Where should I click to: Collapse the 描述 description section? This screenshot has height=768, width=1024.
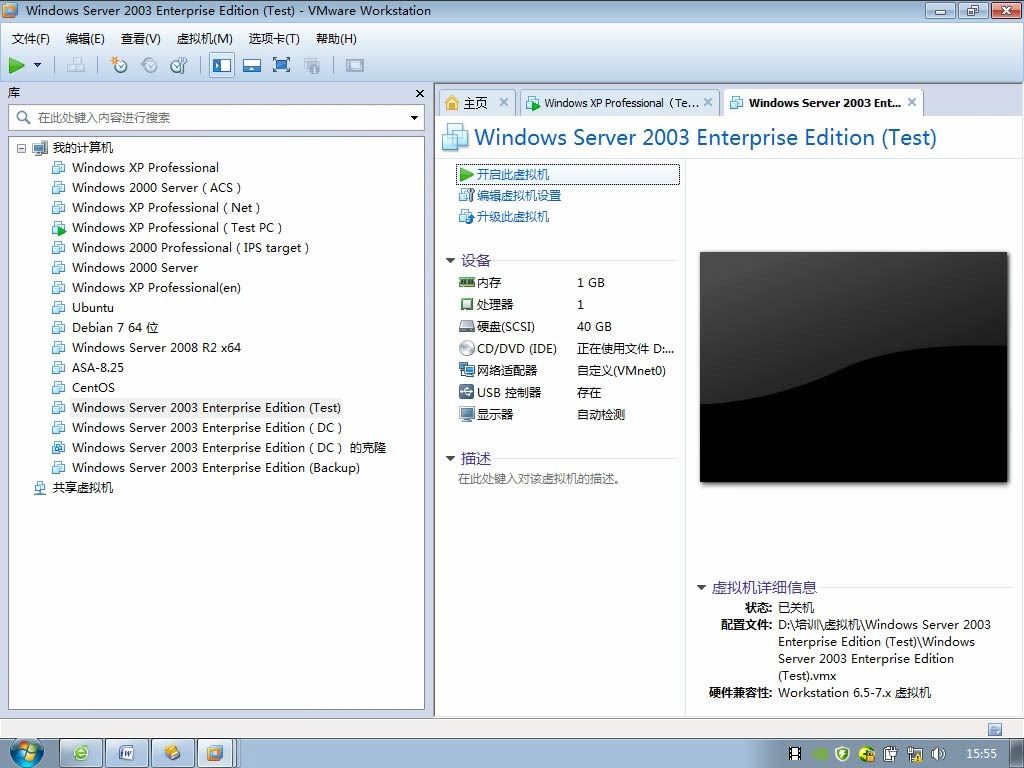450,458
